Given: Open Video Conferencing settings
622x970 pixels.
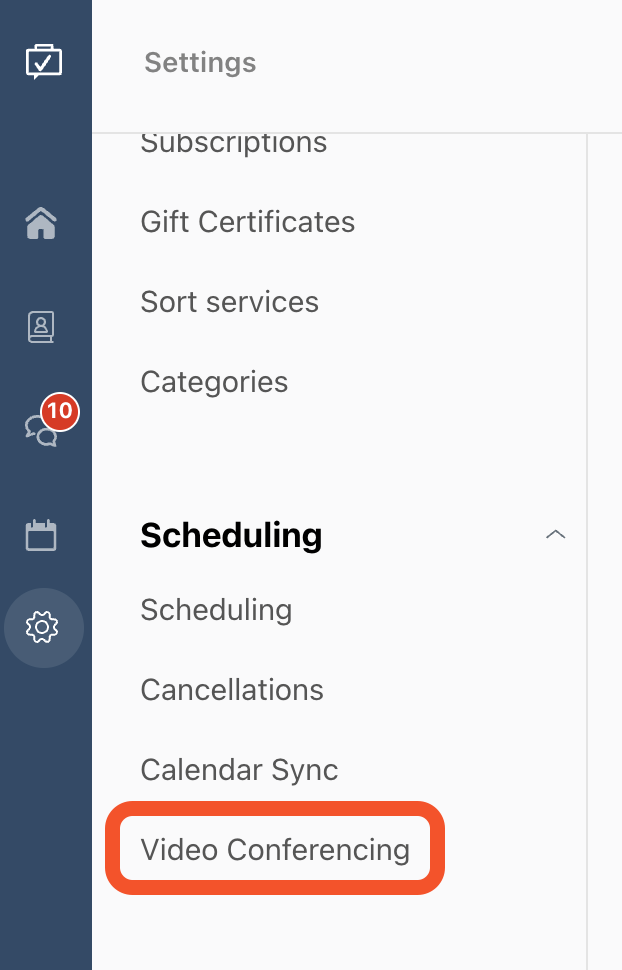Looking at the screenshot, I should (275, 850).
